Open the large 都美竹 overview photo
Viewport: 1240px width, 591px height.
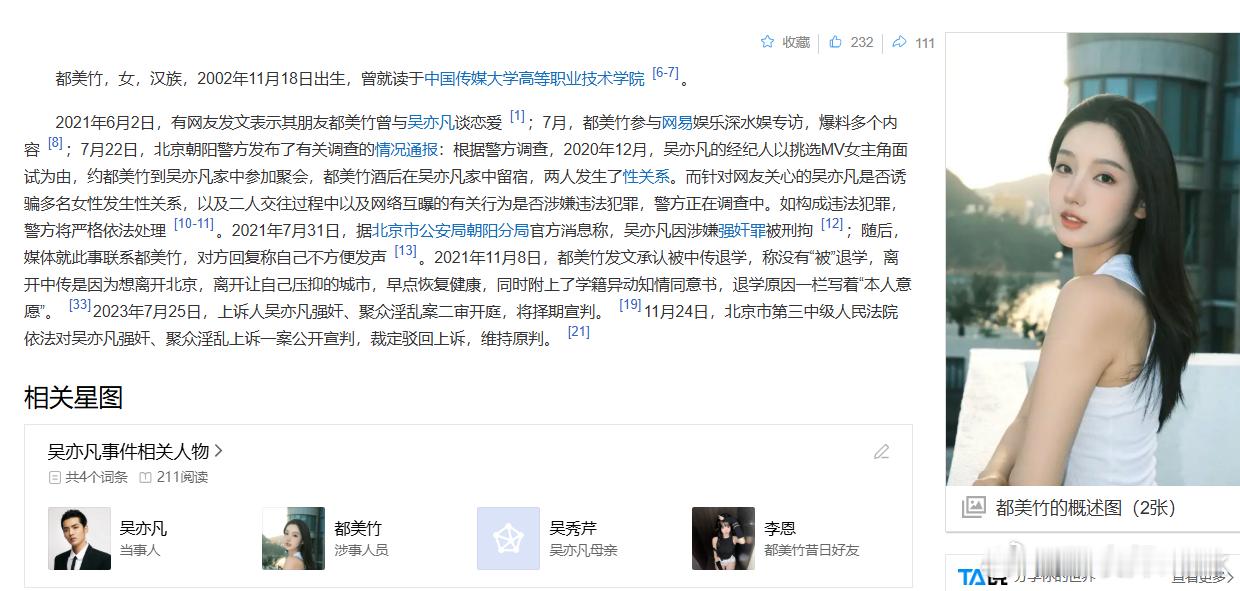coord(1093,259)
